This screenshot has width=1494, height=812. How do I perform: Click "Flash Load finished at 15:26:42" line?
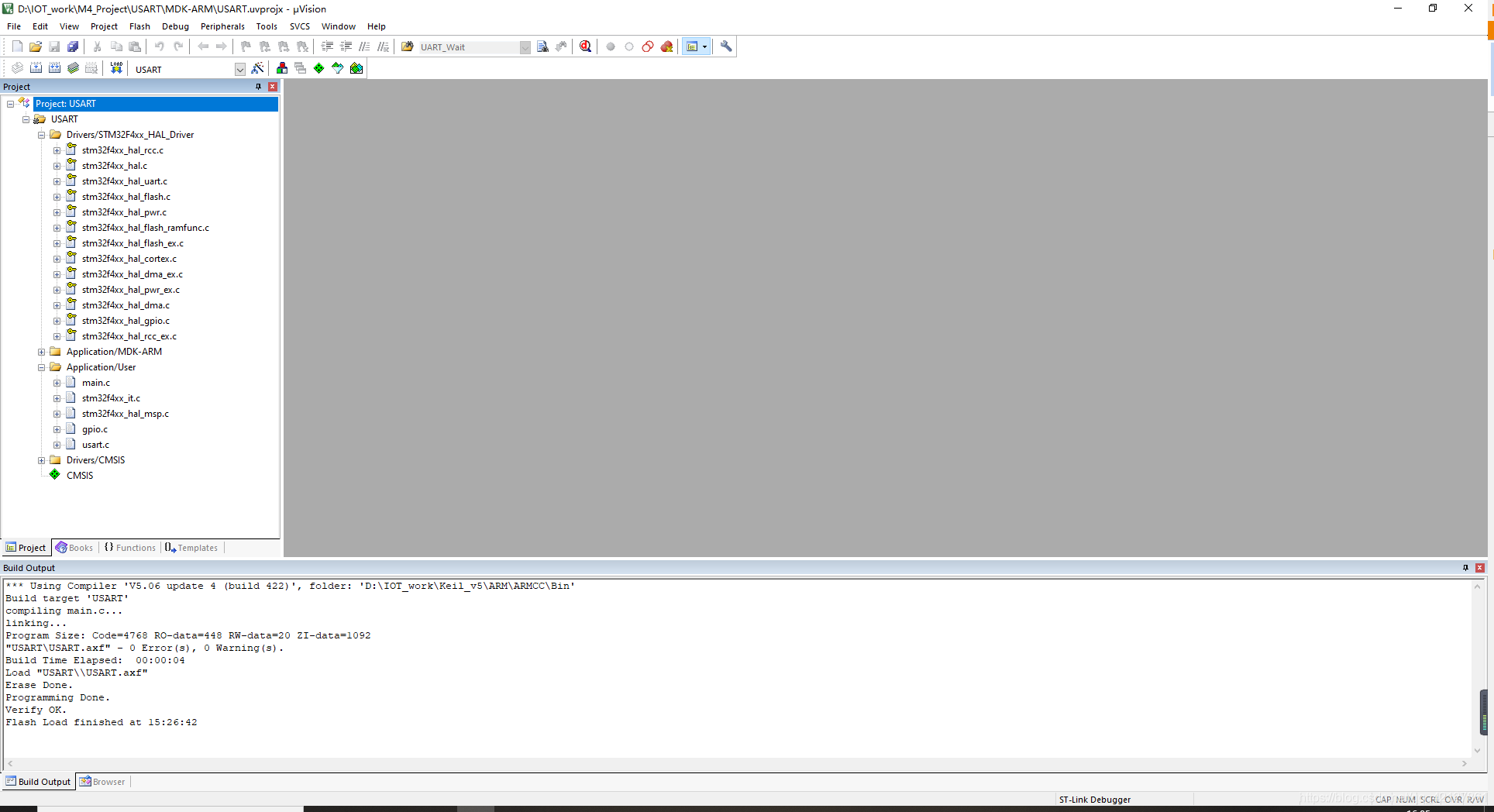[102, 722]
